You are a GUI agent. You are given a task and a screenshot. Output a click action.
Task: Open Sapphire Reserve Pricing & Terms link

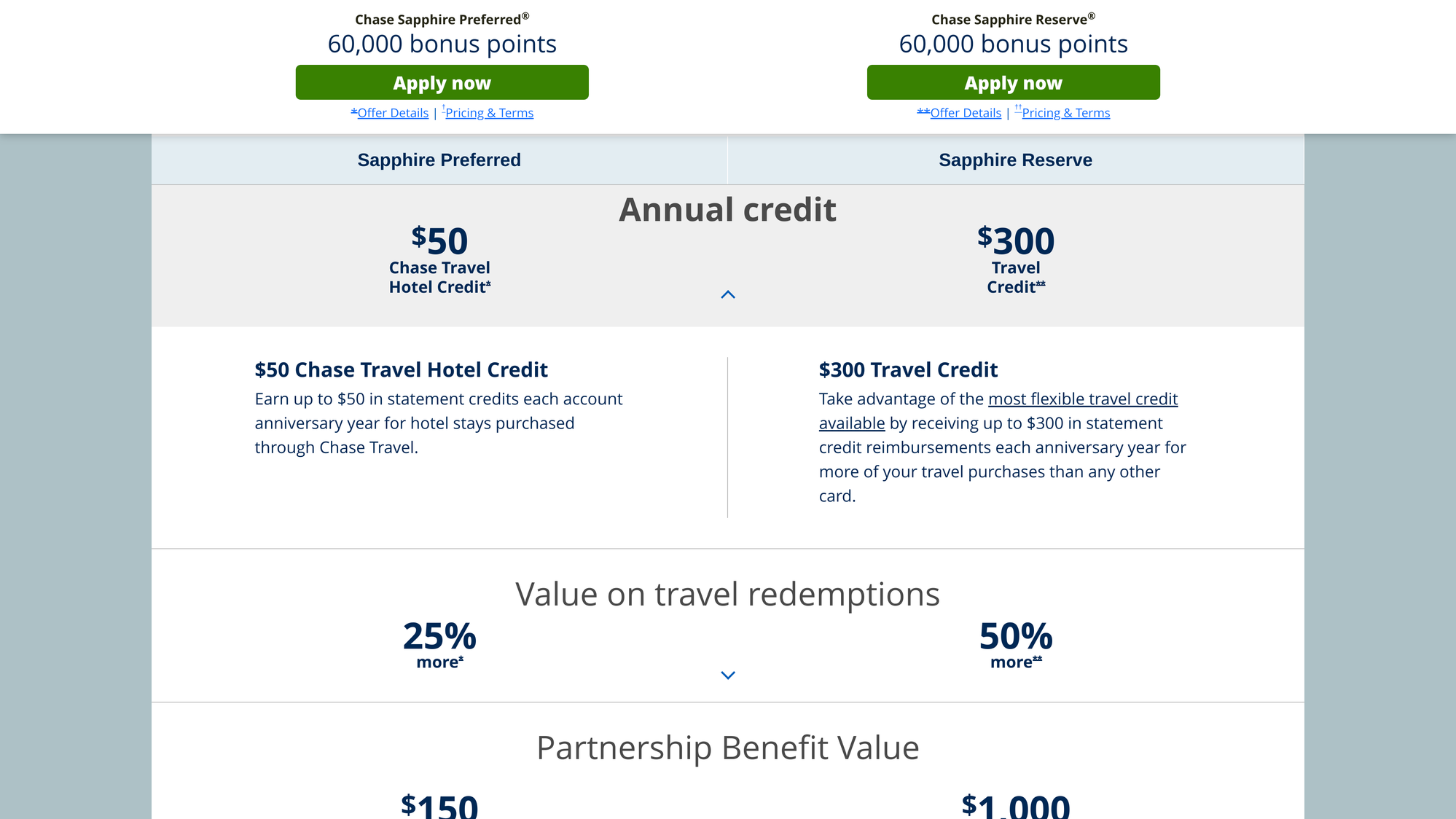[1065, 113]
